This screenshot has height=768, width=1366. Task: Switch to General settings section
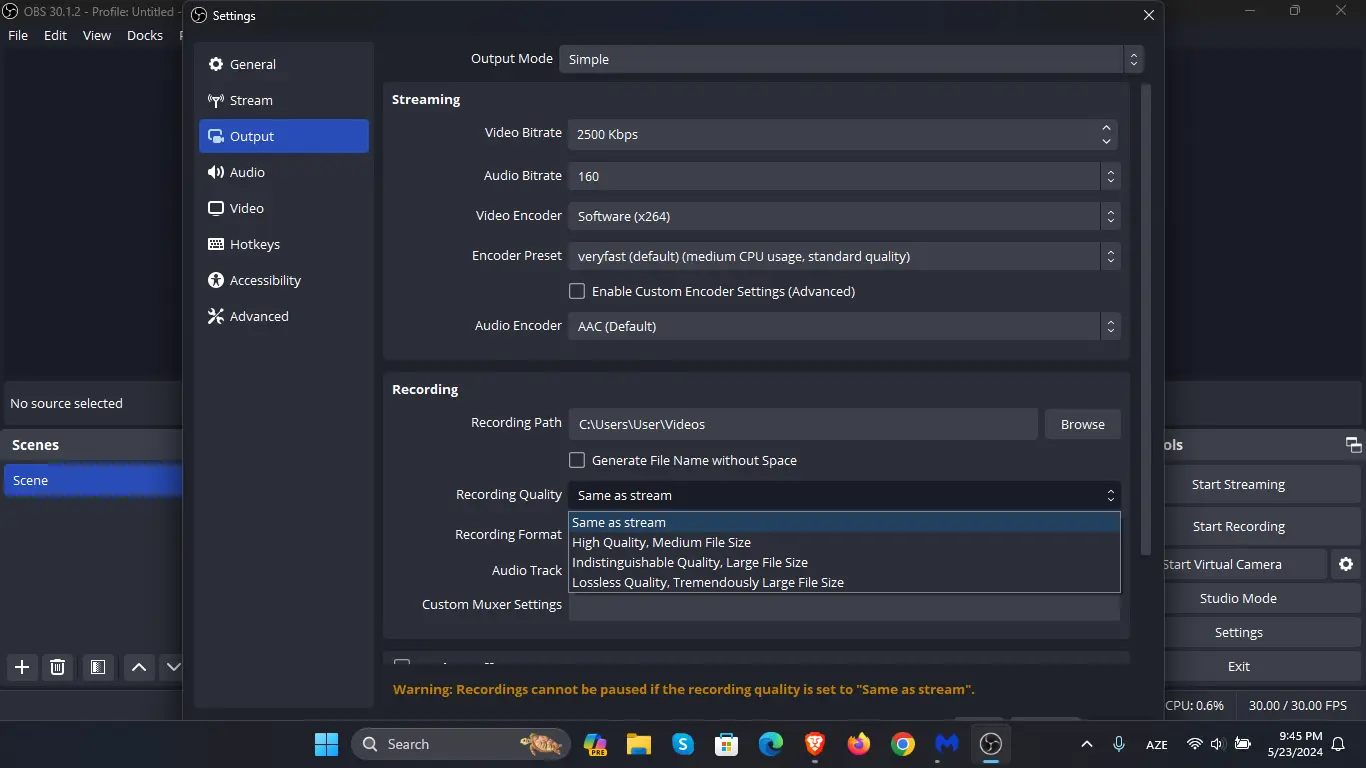click(x=284, y=64)
